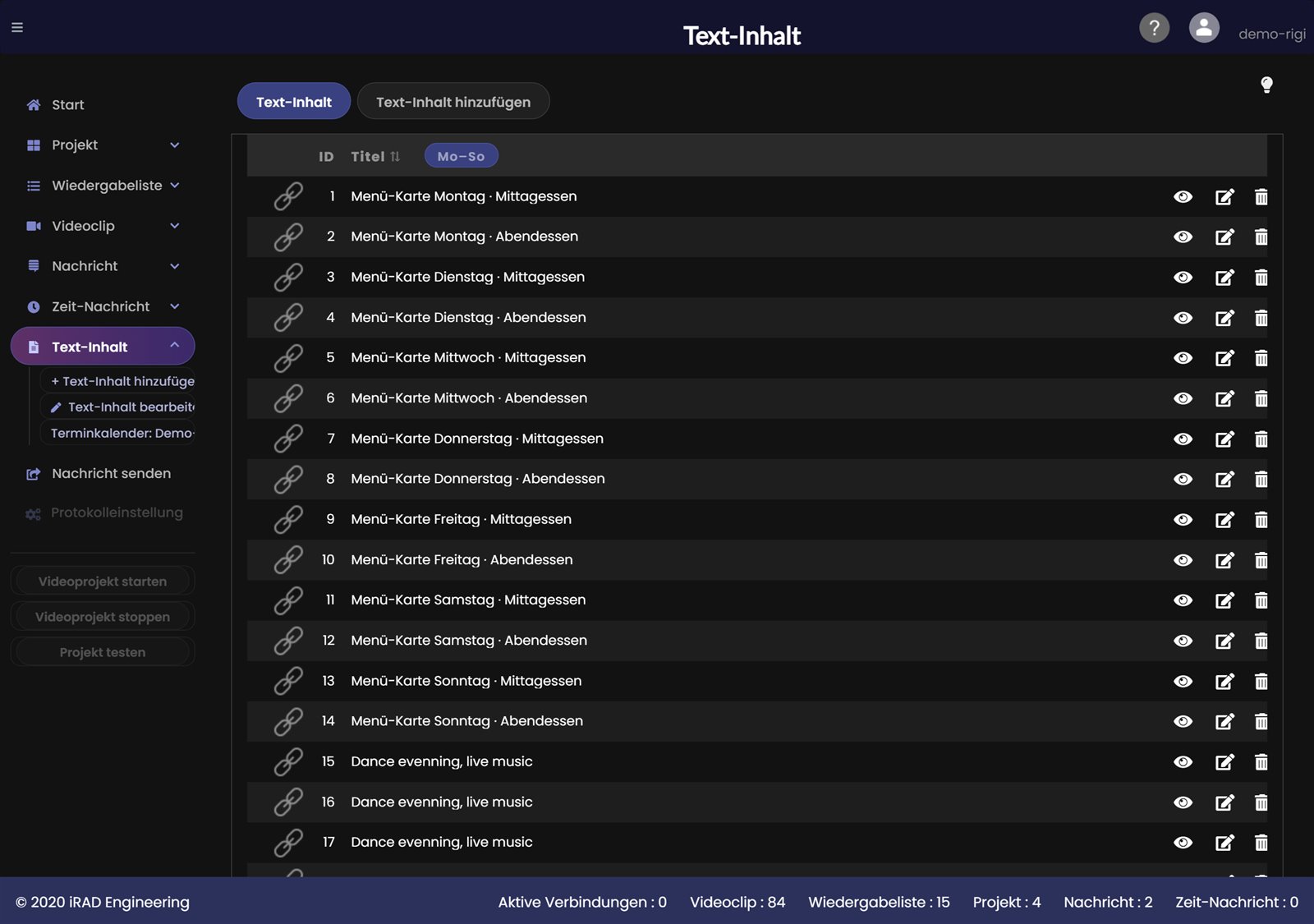Preview Menü-Karte Montag Mittagessen with eye icon
Image resolution: width=1314 pixels, height=924 pixels.
coord(1183,196)
